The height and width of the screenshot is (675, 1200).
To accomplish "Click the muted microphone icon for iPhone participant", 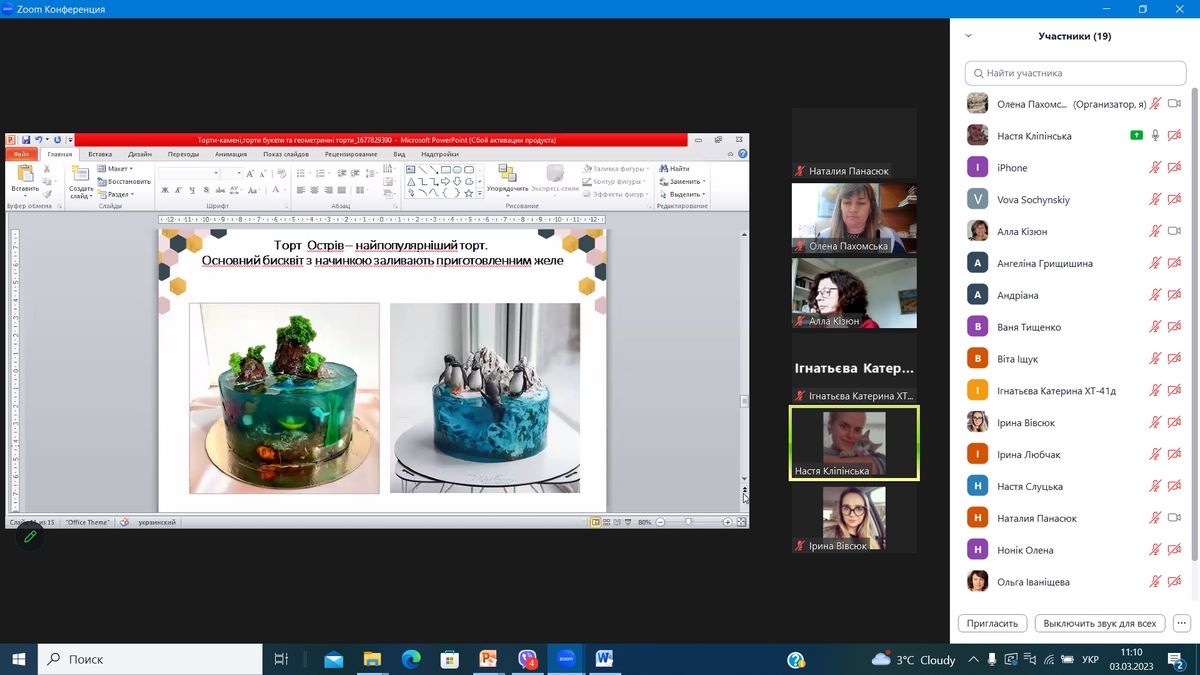I will point(1155,168).
